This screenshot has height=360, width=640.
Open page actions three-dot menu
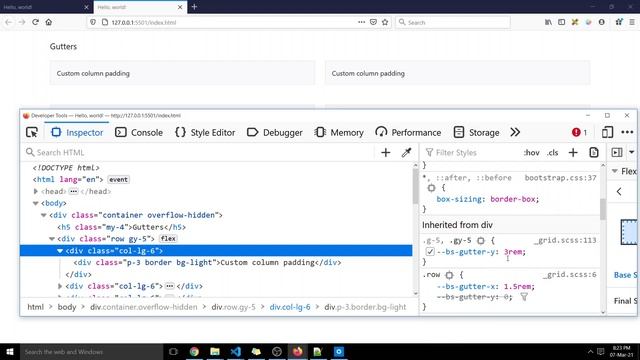coord(361,22)
